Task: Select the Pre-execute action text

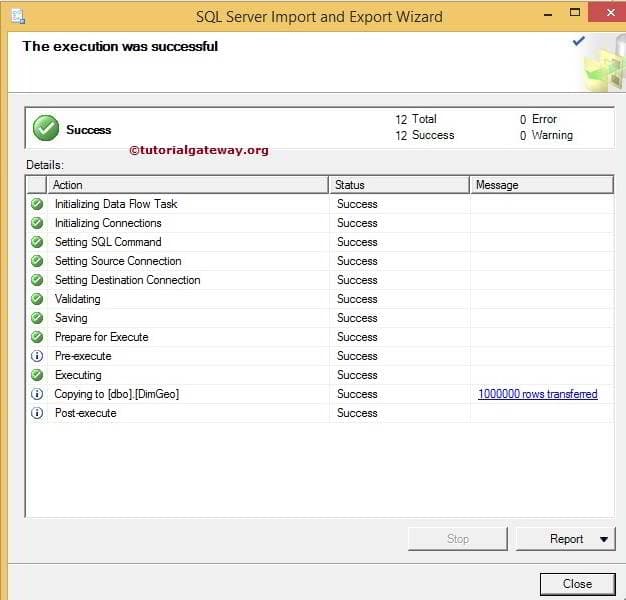Action: point(83,356)
